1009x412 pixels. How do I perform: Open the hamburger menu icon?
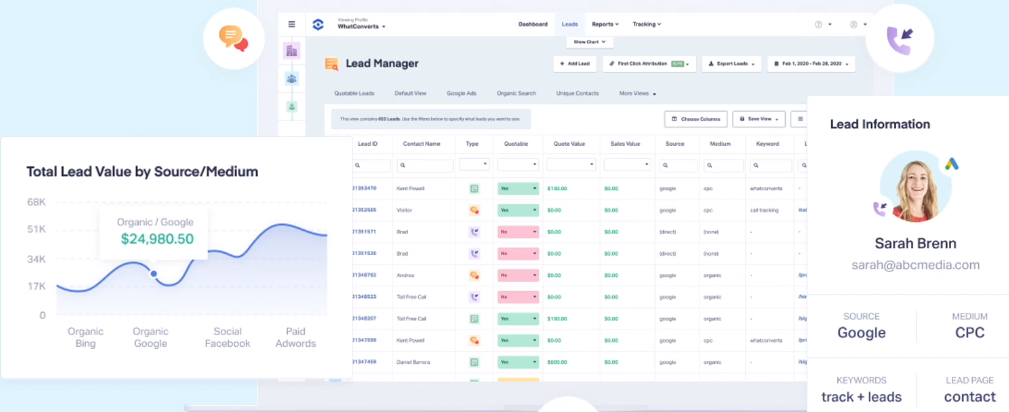(292, 24)
